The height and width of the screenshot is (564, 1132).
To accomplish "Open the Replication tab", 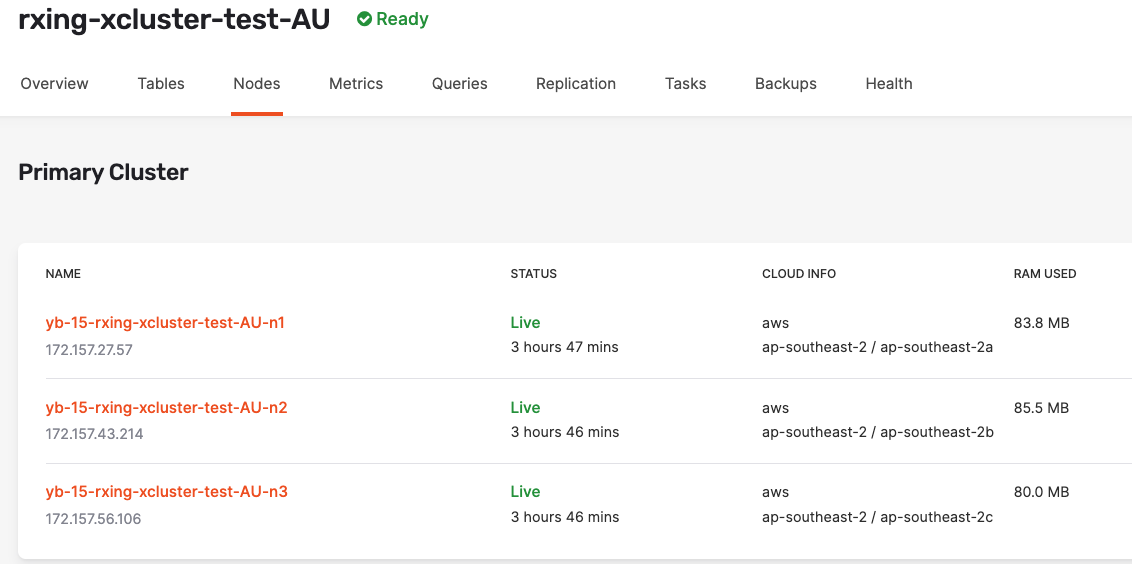I will (576, 84).
